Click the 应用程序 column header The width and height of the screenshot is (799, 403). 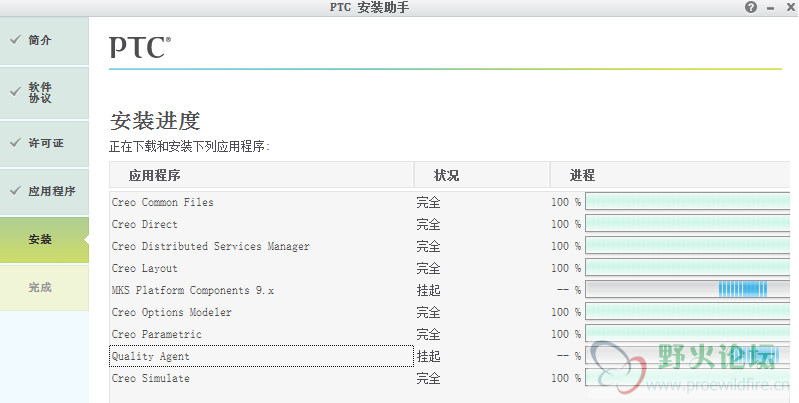(261, 175)
